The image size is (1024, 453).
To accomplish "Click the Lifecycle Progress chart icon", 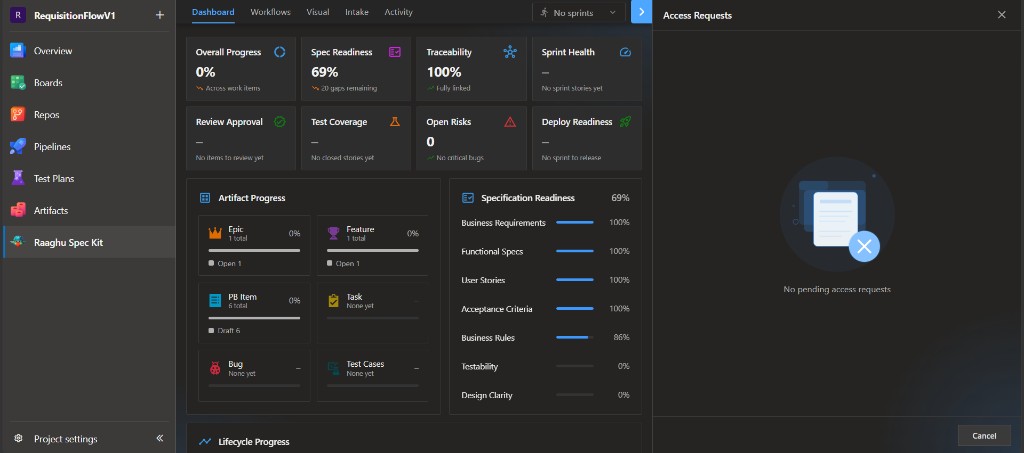I will (205, 442).
